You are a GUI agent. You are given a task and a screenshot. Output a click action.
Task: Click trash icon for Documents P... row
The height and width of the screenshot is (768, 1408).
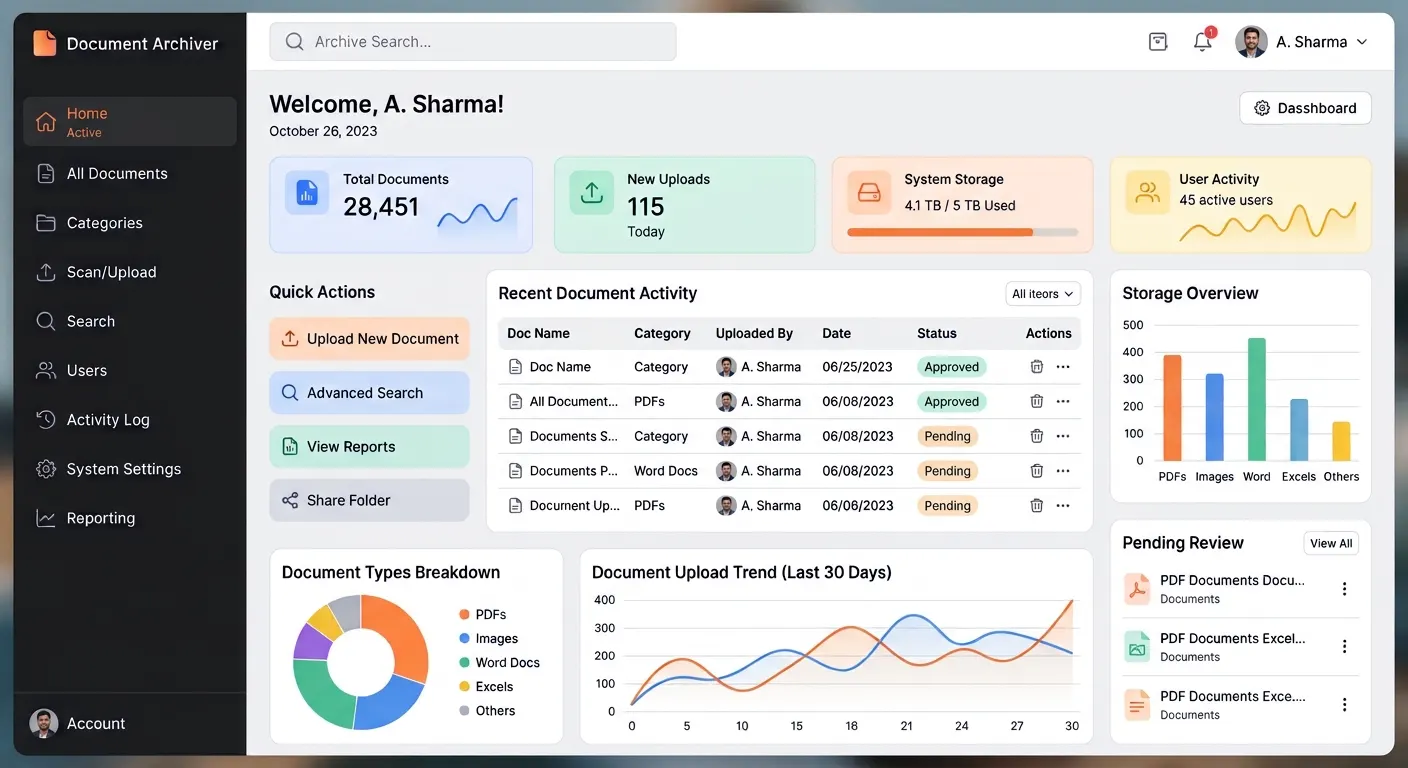click(1037, 470)
